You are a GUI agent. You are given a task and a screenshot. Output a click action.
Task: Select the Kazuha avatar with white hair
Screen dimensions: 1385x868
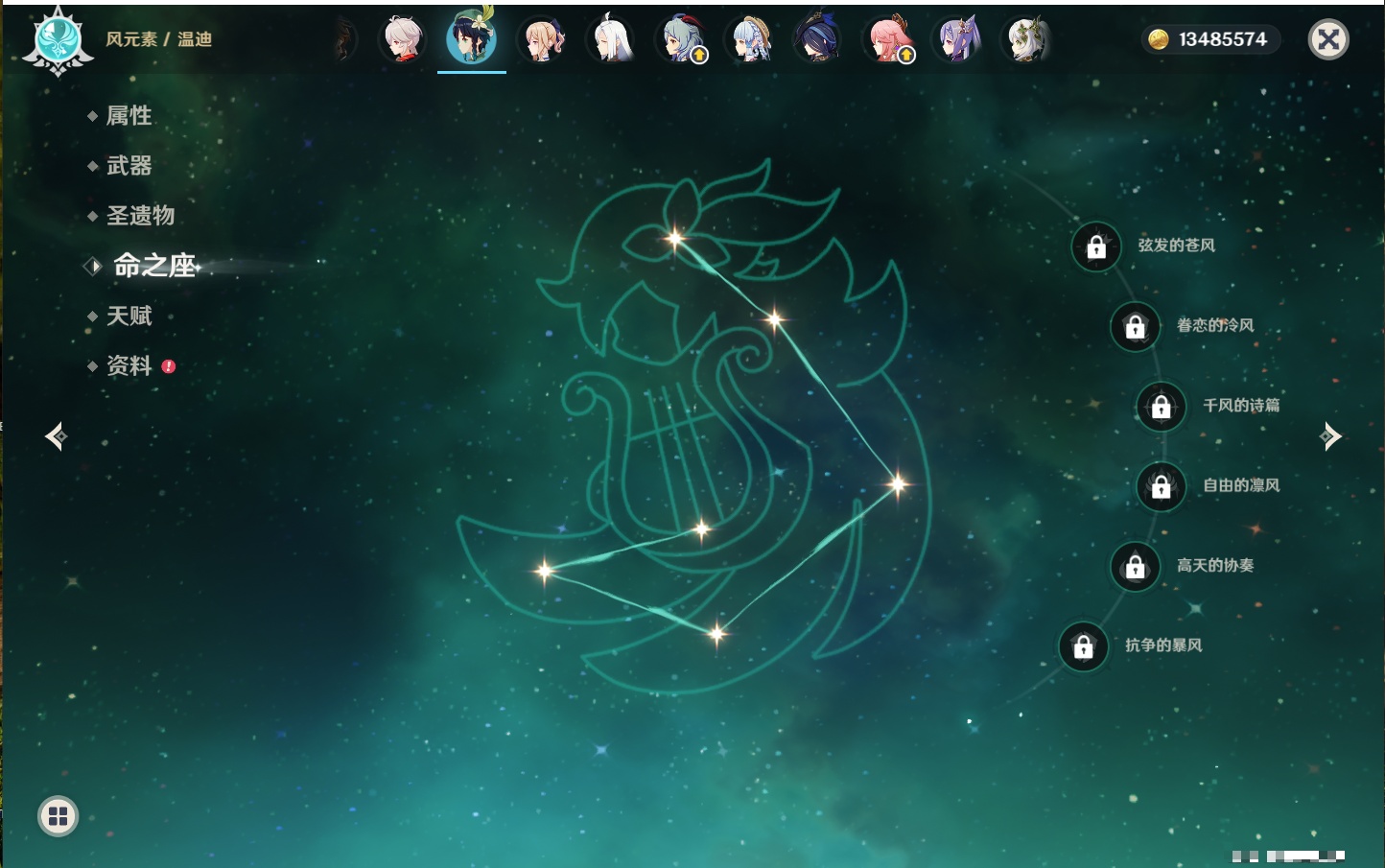403,39
